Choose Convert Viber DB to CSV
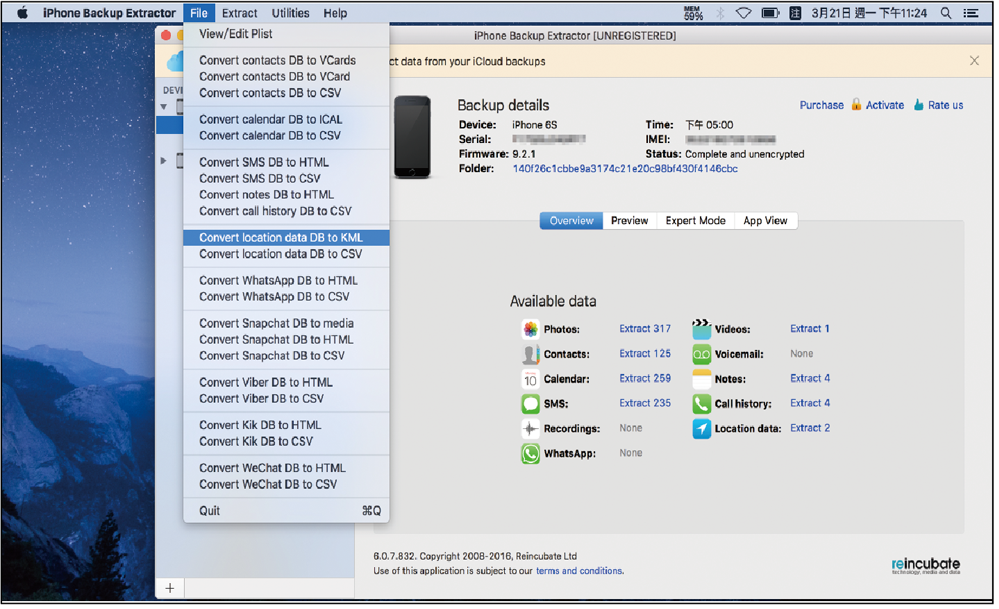This screenshot has height=609, width=999. click(x=286, y=398)
